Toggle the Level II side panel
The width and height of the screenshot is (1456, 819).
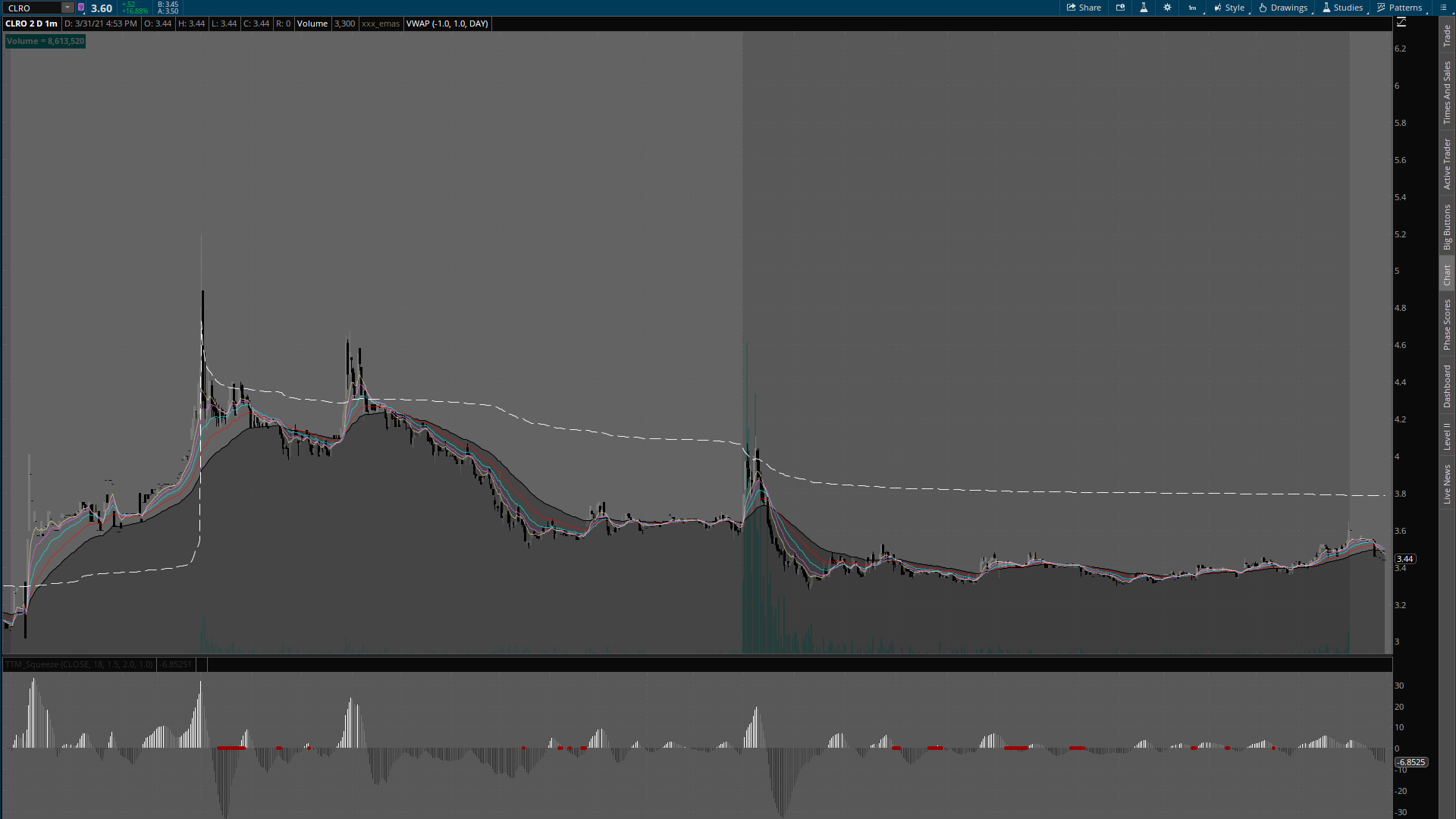(1447, 436)
